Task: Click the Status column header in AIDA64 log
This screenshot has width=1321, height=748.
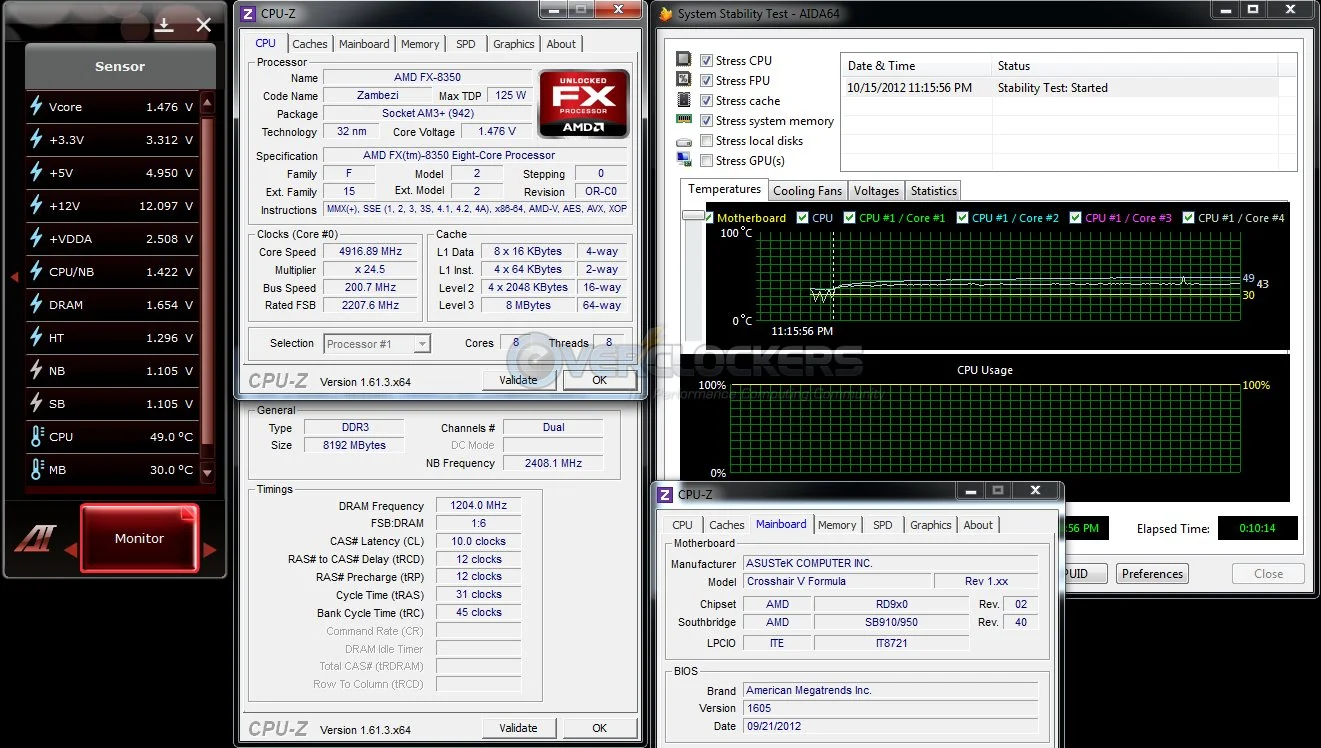Action: point(1135,66)
